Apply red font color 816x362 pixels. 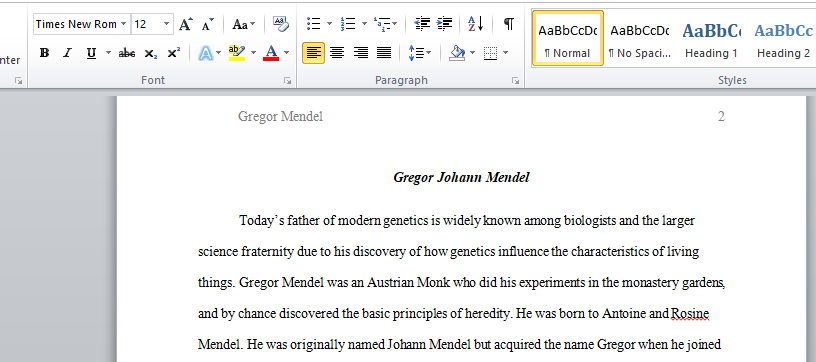click(271, 53)
